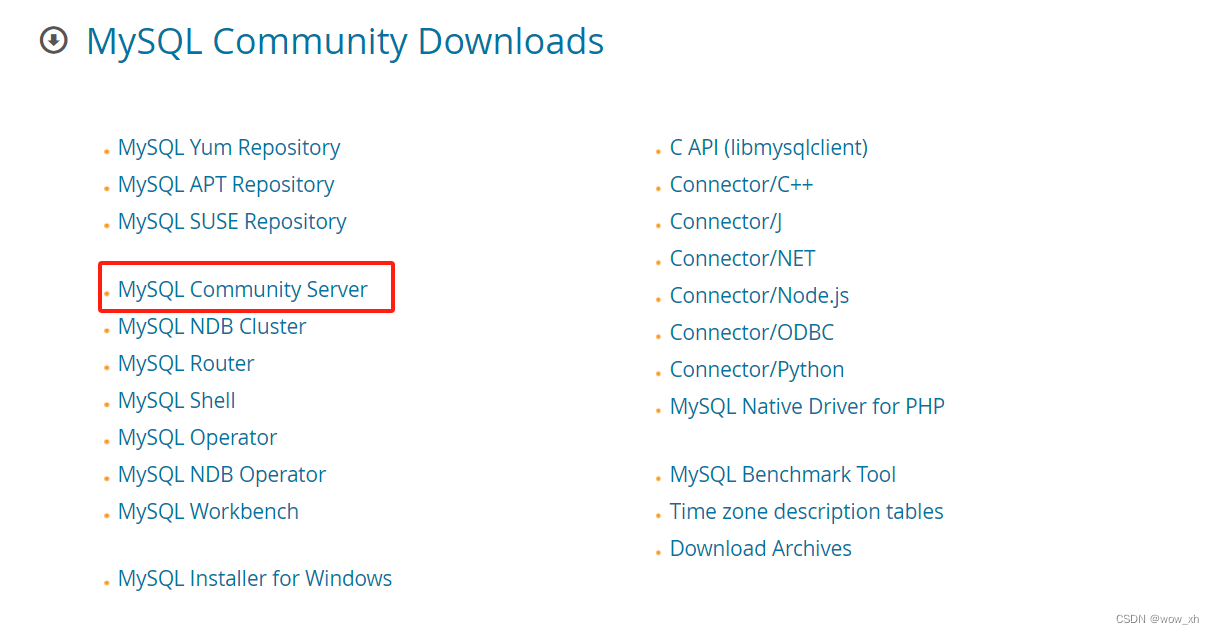Open Connector/Node.js download page
1214x634 pixels.
[x=760, y=296]
